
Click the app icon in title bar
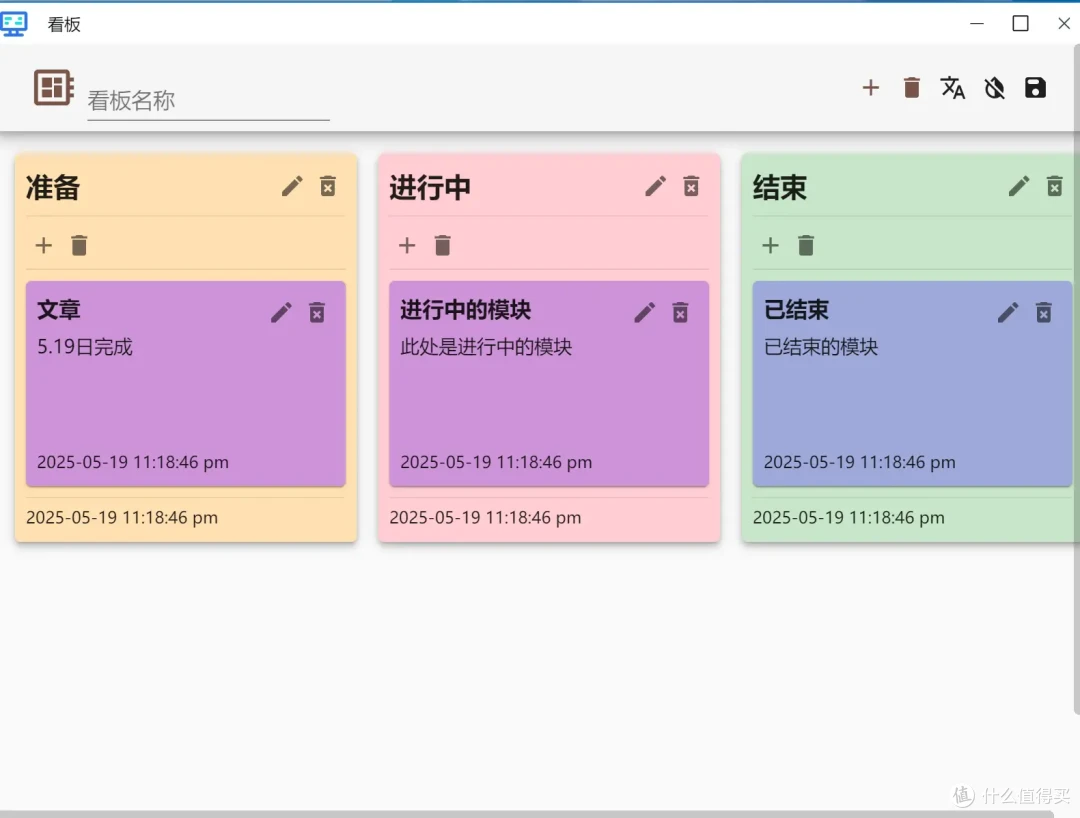[x=14, y=24]
